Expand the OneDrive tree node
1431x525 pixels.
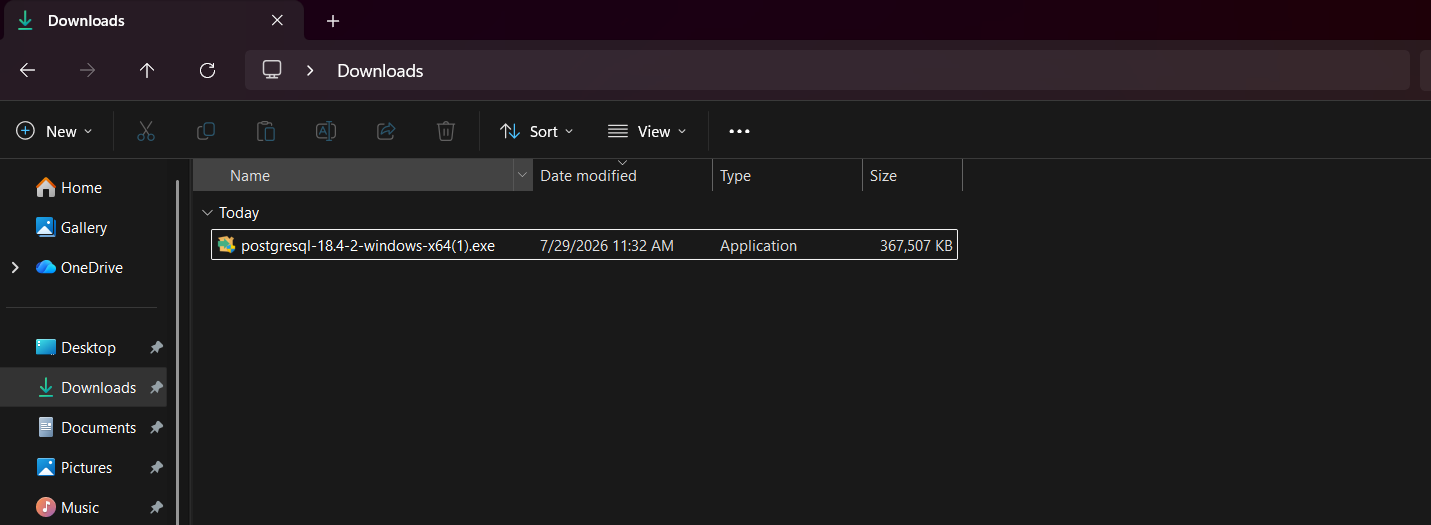[x=15, y=267]
